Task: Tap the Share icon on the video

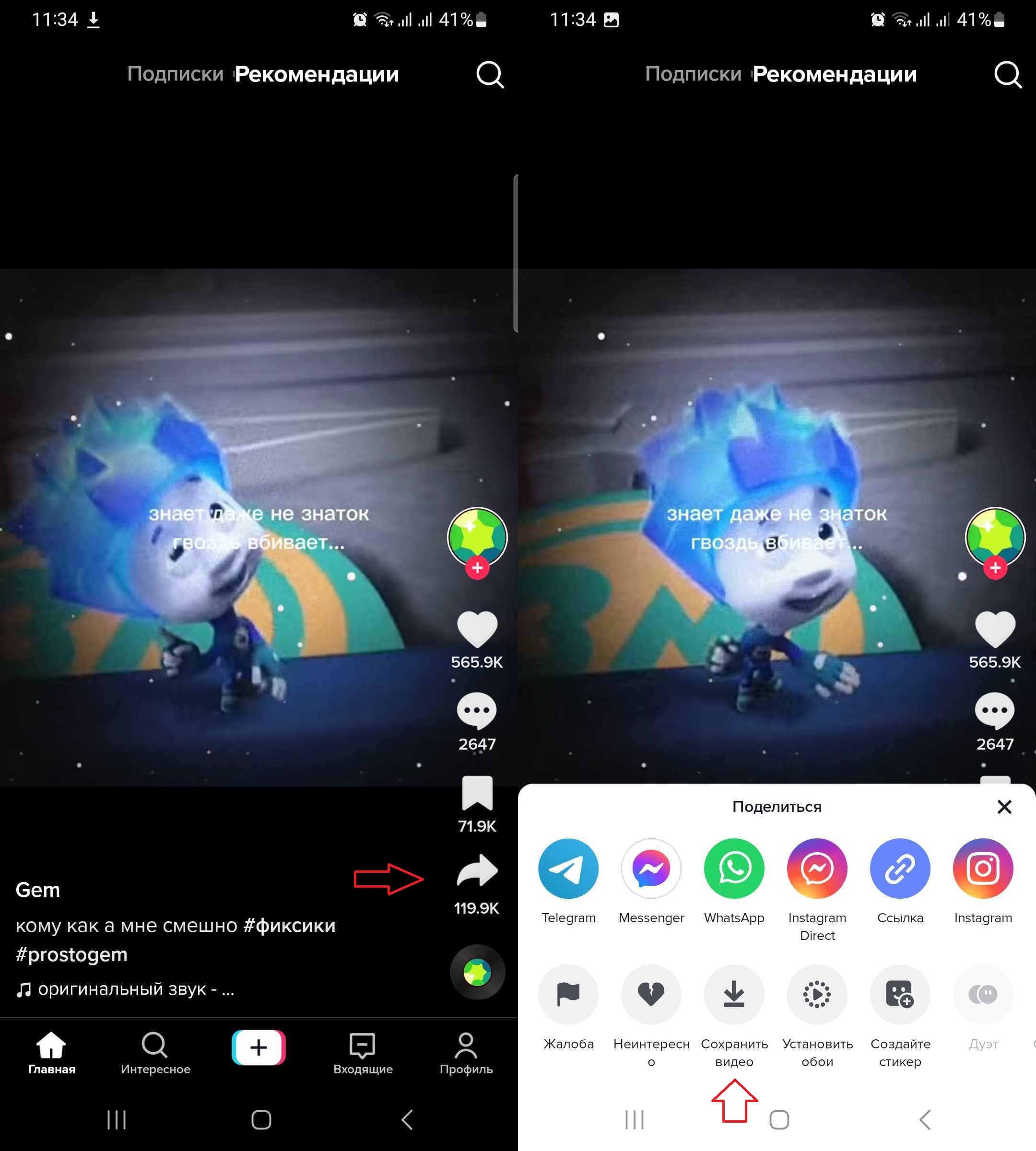Action: [475, 870]
